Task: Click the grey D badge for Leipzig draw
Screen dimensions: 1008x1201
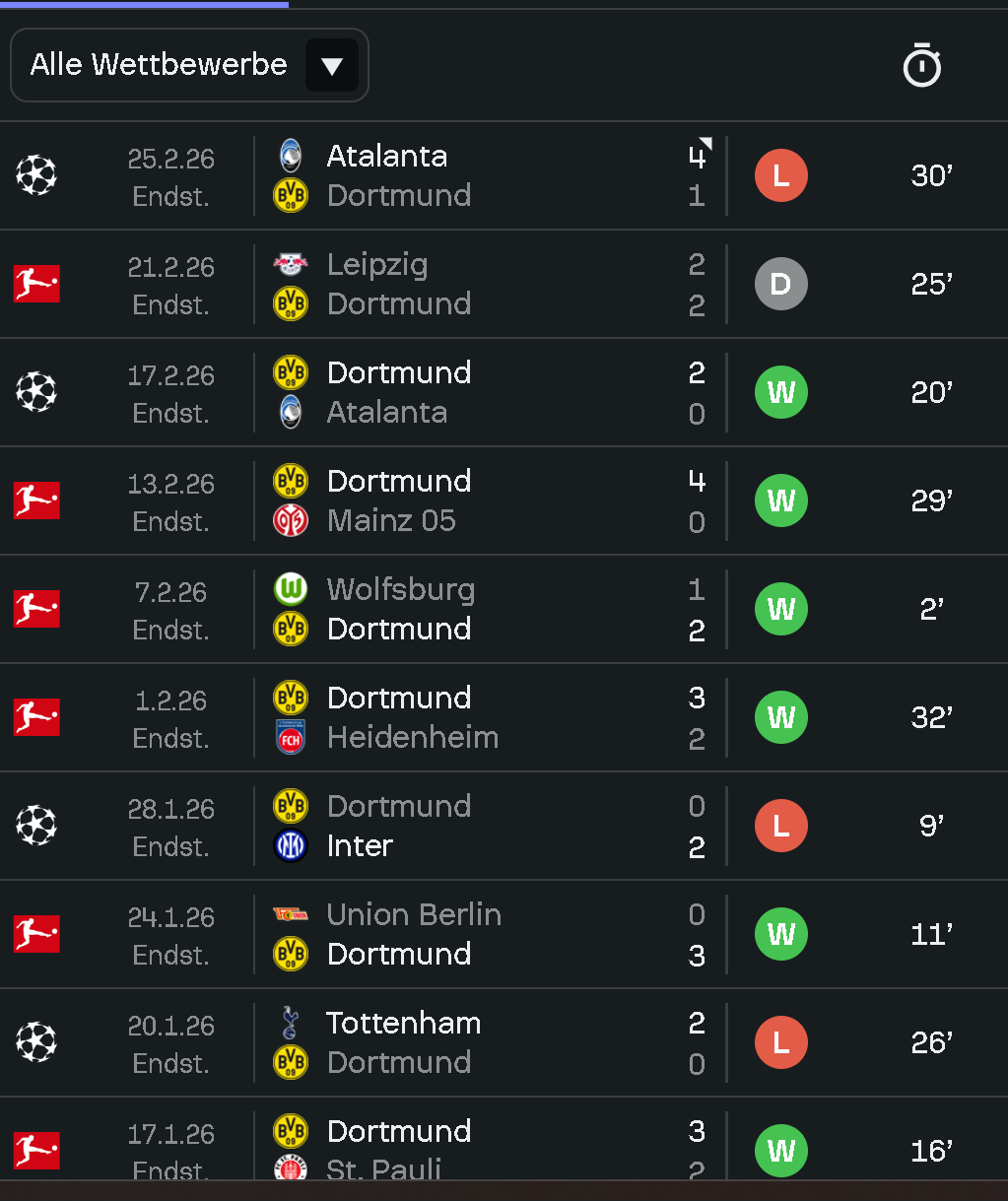Action: click(780, 284)
